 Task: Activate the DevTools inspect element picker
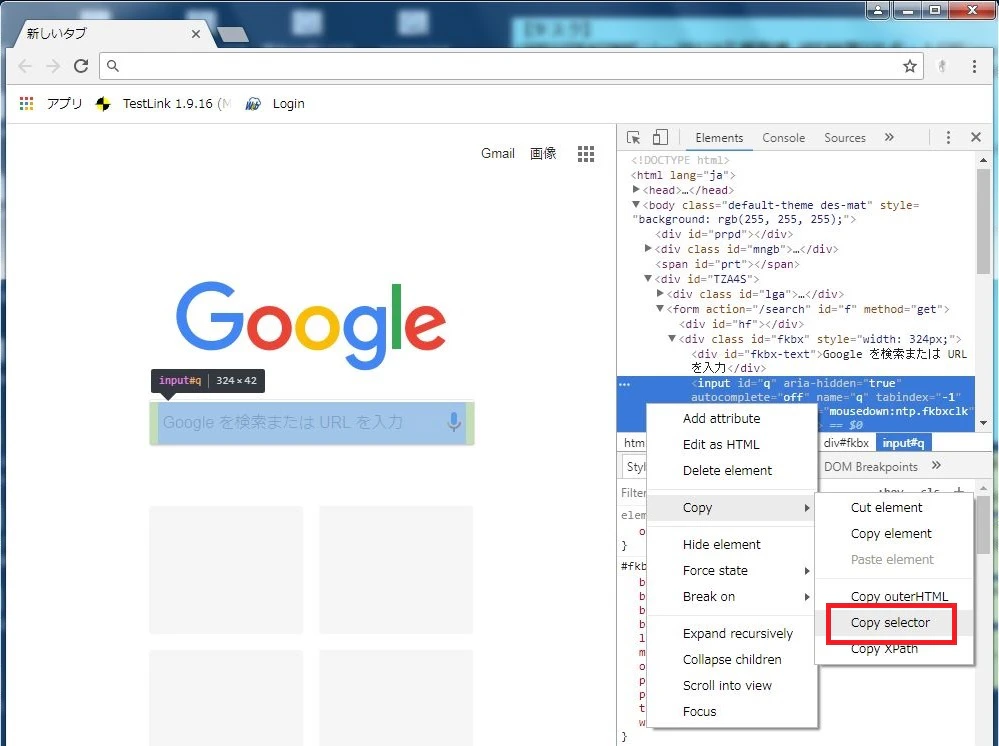pos(633,138)
